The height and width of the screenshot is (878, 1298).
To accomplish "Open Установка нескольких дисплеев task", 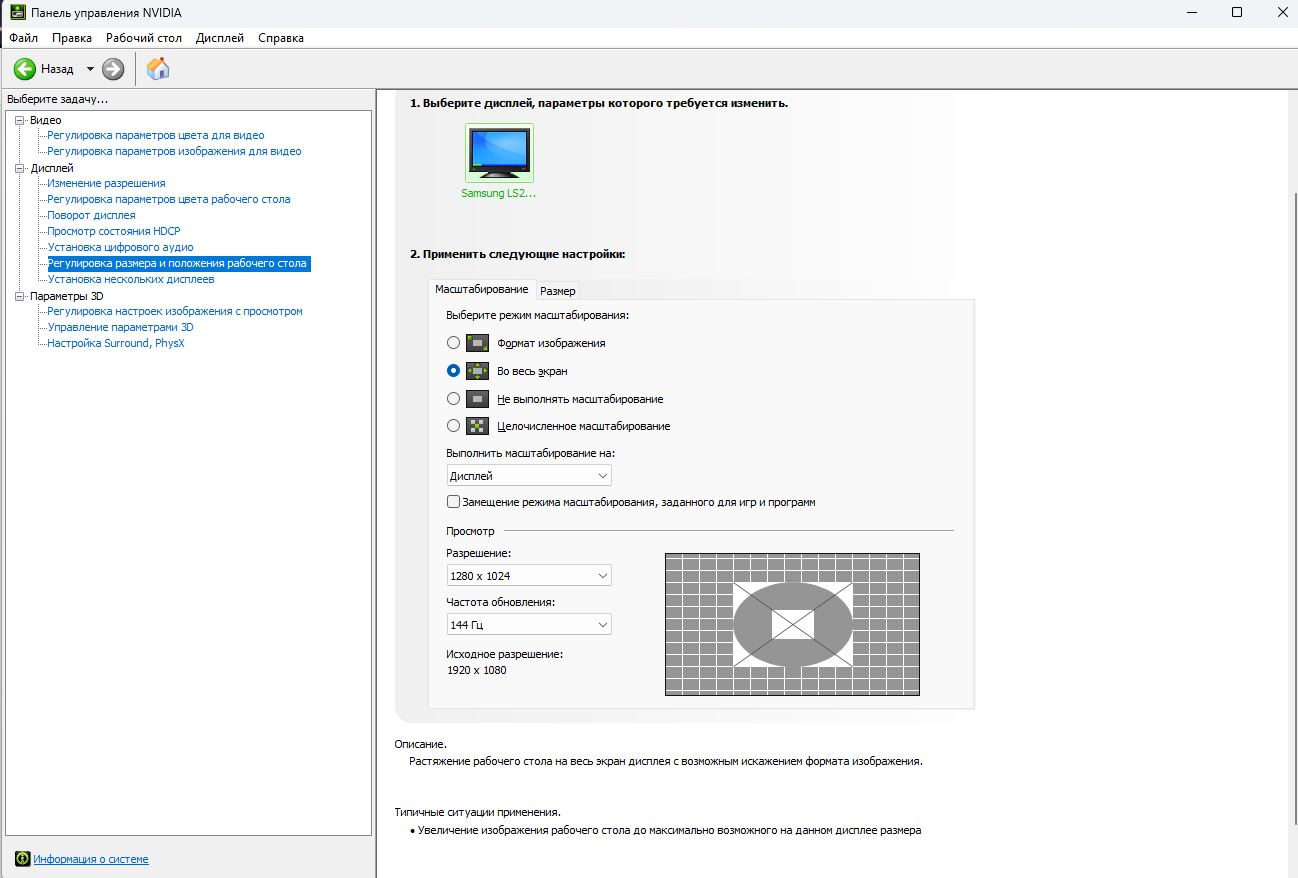I will [131, 279].
